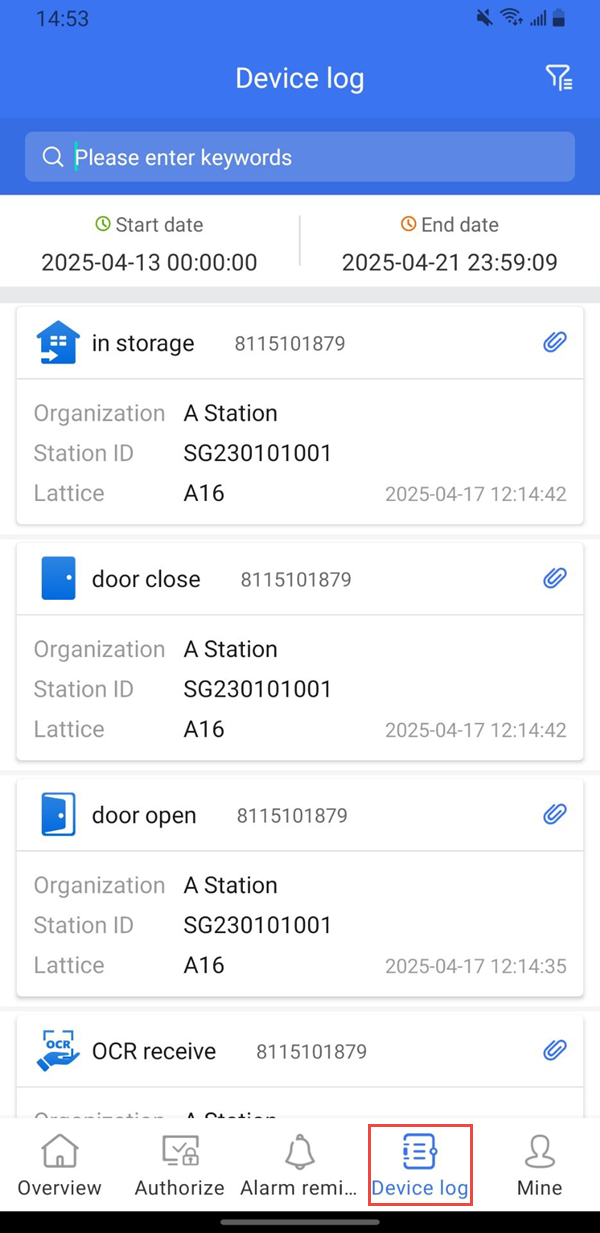Image resolution: width=600 pixels, height=1233 pixels.
Task: Click the door open icon
Action: pyautogui.click(x=58, y=815)
